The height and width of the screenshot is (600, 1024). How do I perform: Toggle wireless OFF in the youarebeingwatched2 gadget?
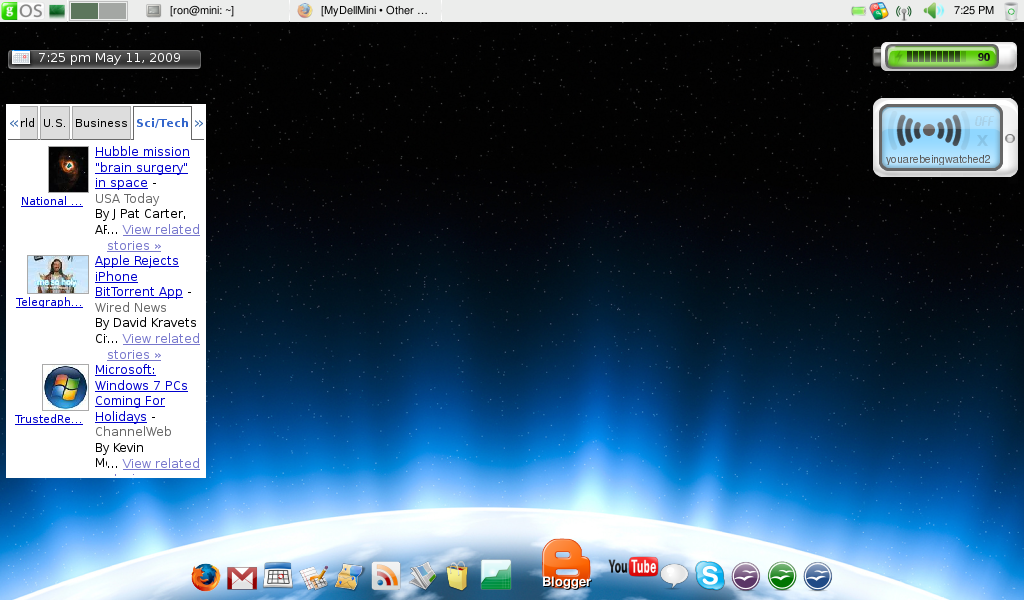(984, 121)
